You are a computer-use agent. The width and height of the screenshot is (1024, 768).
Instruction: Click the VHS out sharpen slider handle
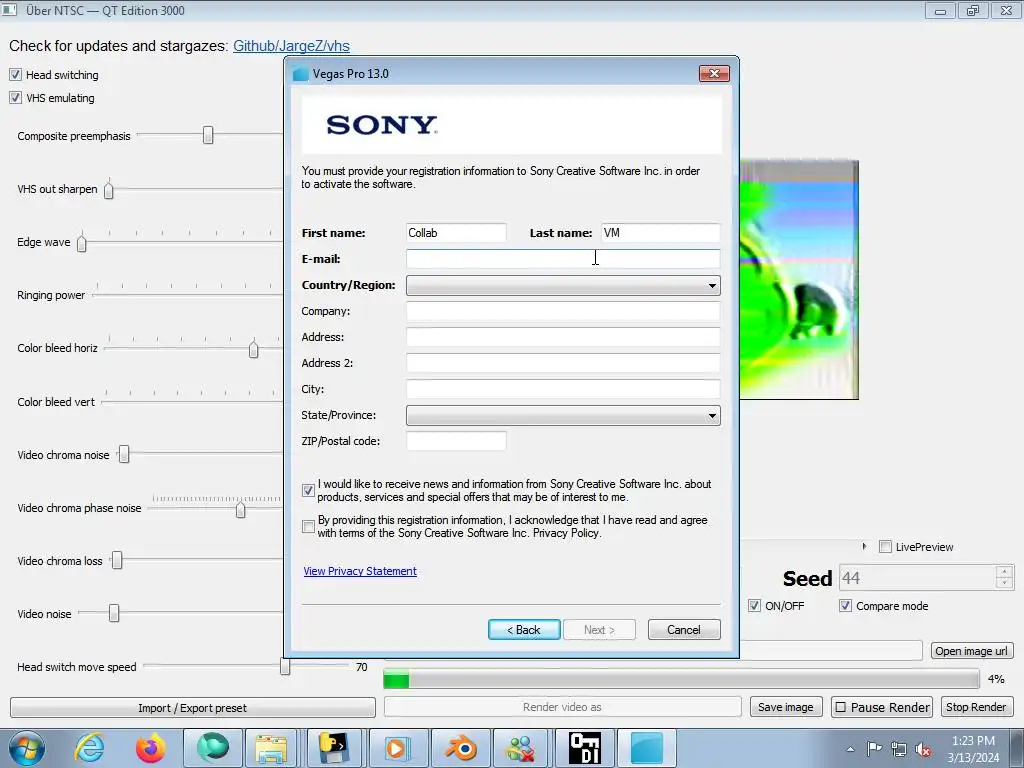pos(108,189)
